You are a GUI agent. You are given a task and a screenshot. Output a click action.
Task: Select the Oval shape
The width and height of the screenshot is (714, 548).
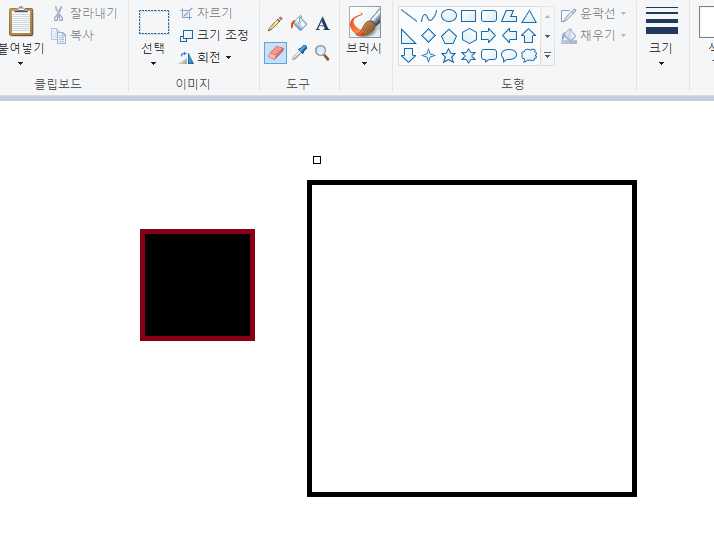(449, 16)
